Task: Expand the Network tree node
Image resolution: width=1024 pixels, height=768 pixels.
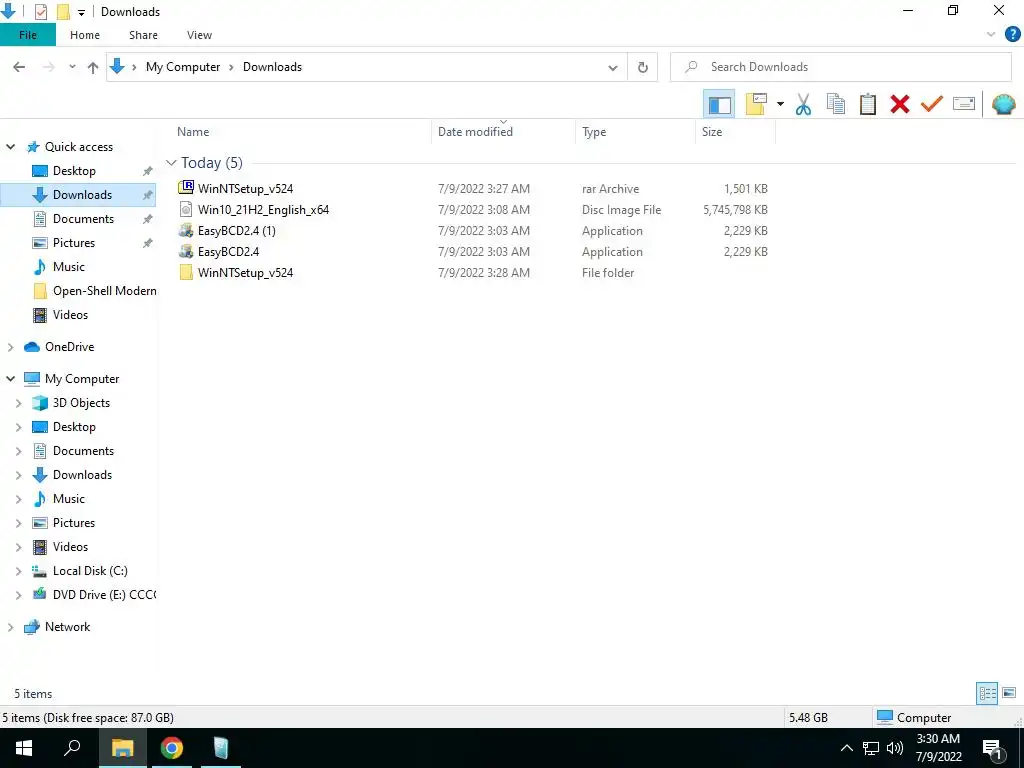Action: (10, 627)
